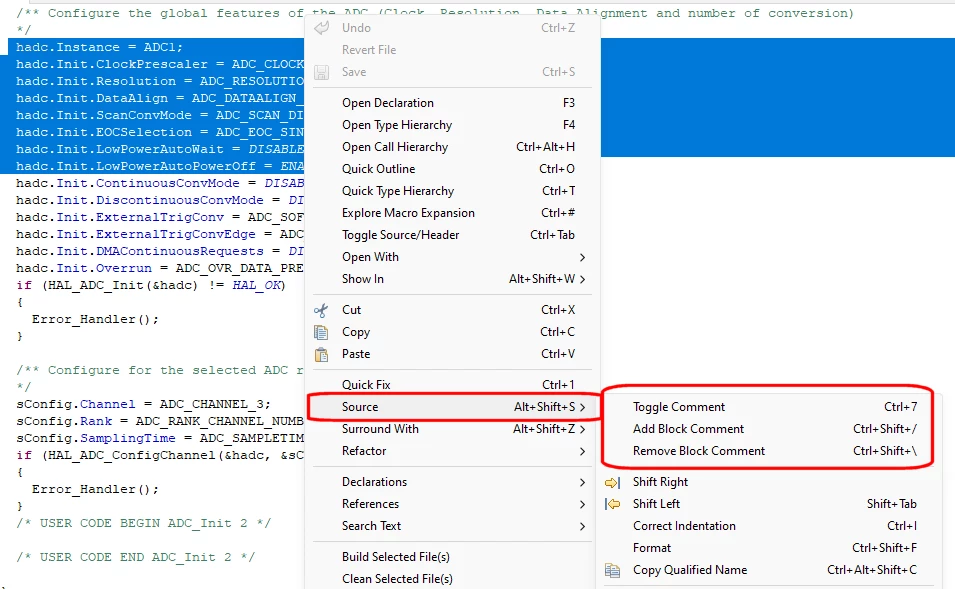Image resolution: width=955 pixels, height=589 pixels.
Task: Choose Toggle Source/Header
Action: click(x=452, y=235)
